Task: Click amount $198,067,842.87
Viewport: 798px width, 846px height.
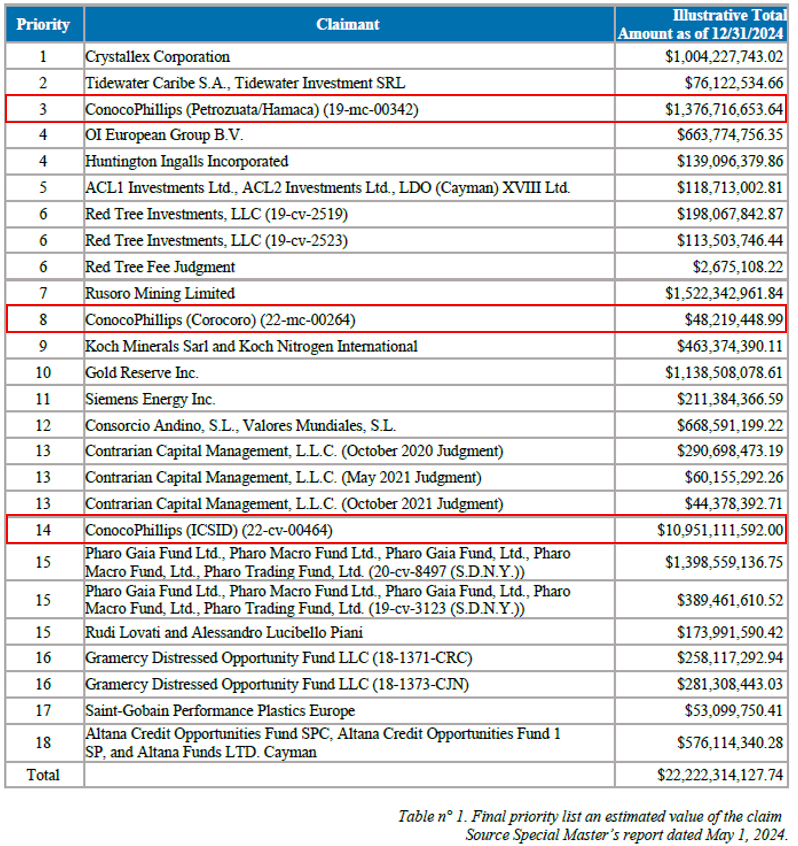Action: point(730,214)
